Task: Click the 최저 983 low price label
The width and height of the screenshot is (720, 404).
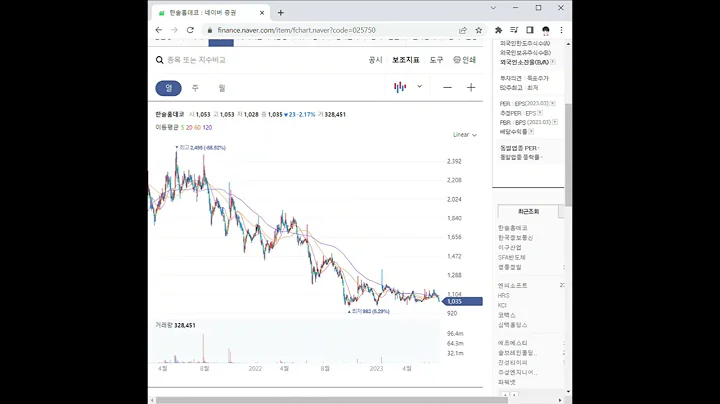Action: pos(369,311)
